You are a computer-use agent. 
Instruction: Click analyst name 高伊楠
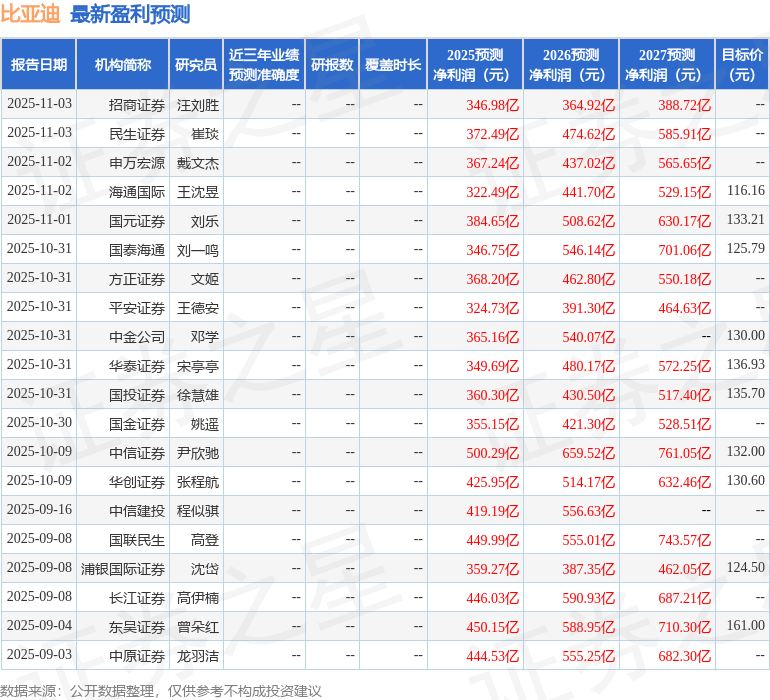[197, 597]
